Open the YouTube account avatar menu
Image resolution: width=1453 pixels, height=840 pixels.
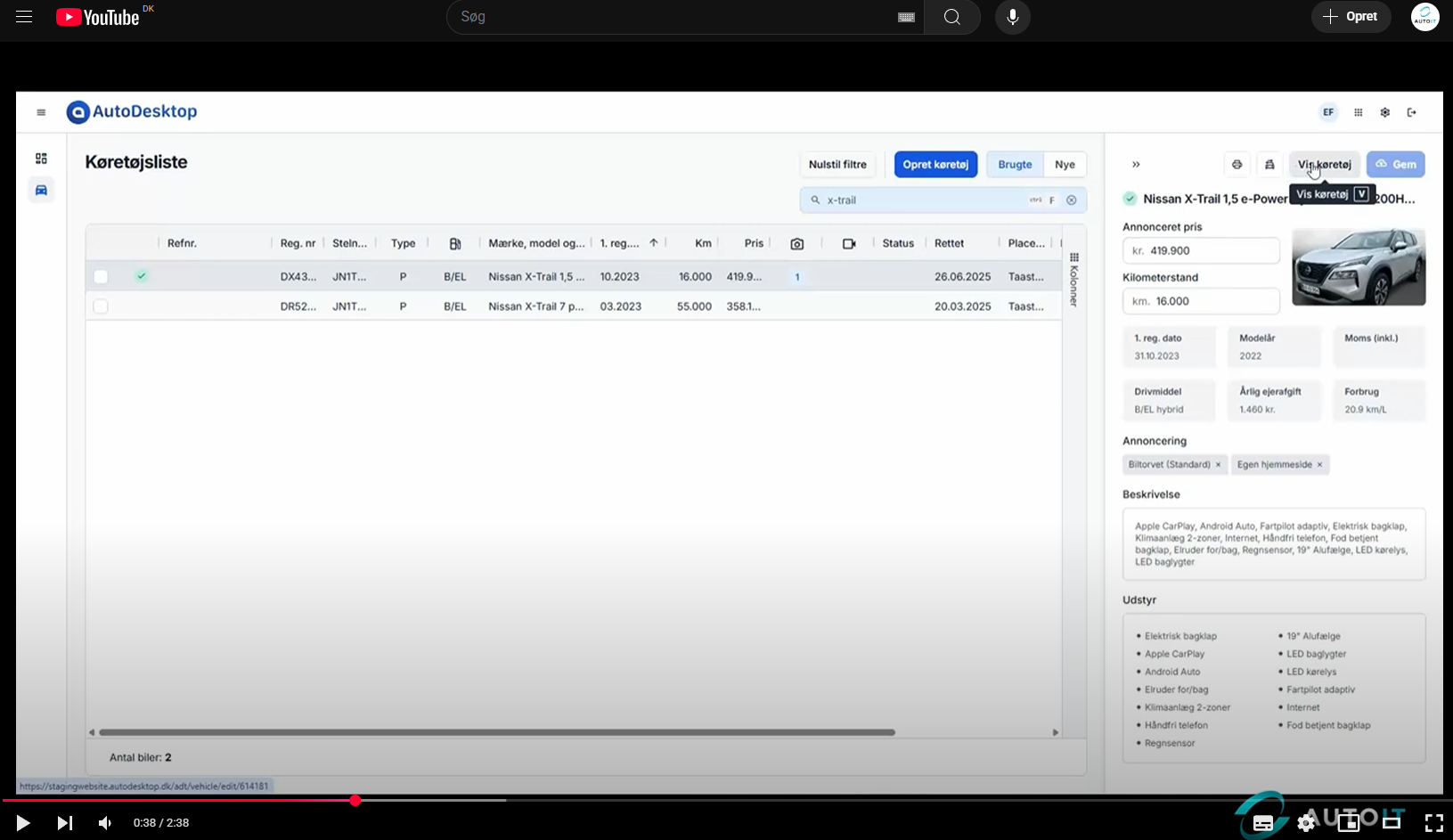pyautogui.click(x=1425, y=17)
